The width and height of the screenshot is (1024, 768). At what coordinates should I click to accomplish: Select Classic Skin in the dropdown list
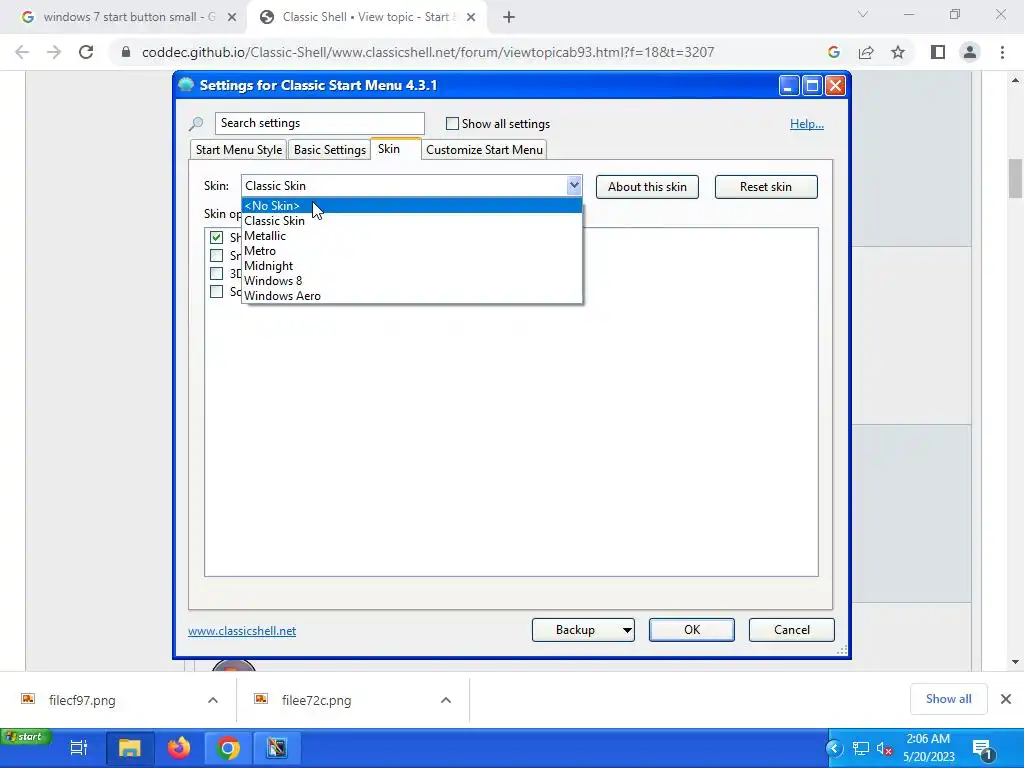pos(411,221)
